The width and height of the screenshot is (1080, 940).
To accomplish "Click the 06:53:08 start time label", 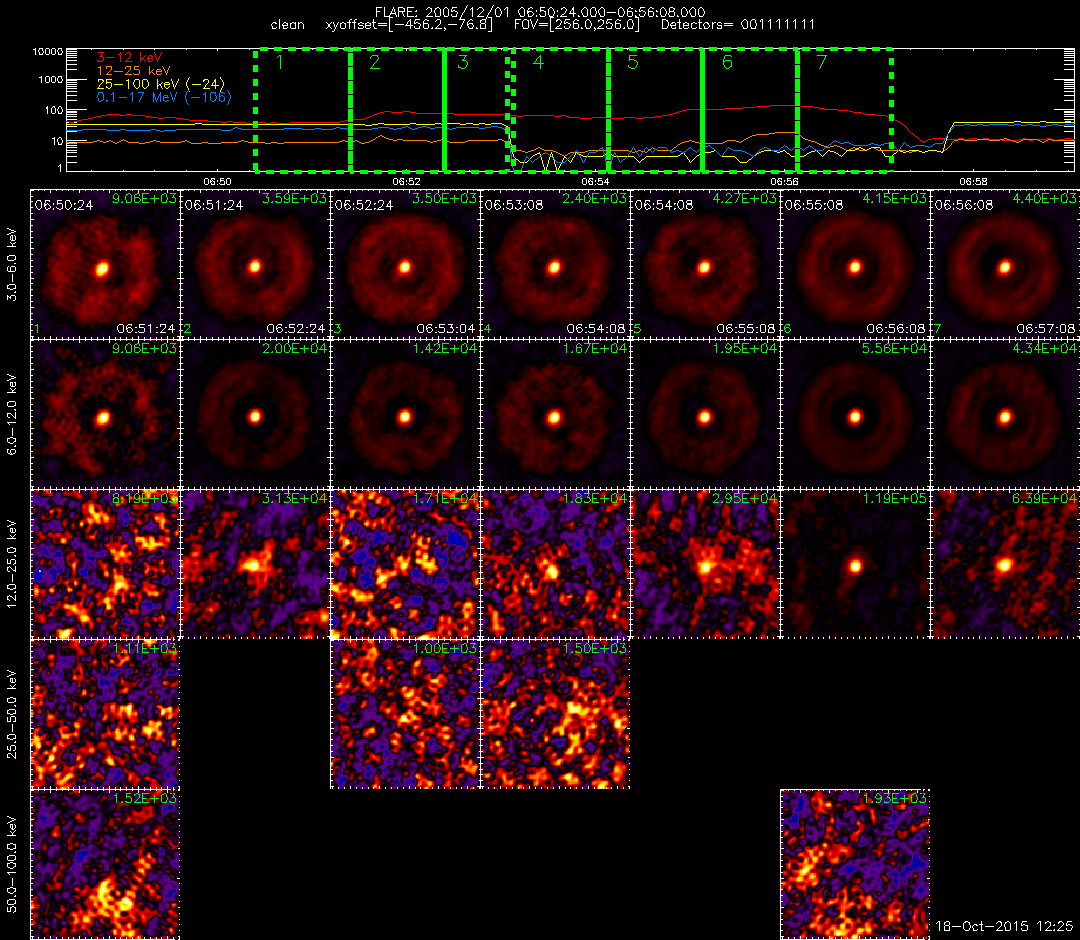I will click(x=514, y=205).
